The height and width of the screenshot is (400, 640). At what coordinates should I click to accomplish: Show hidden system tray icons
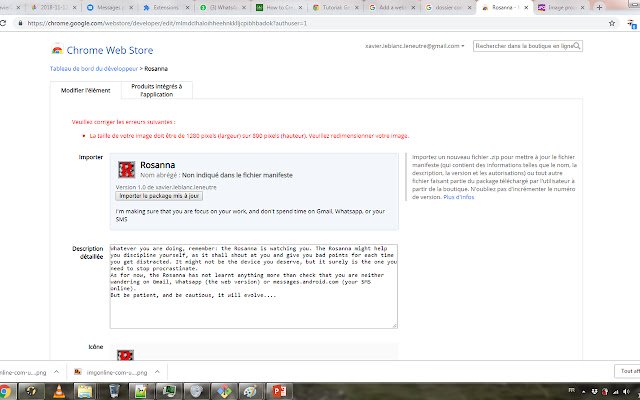pos(583,392)
